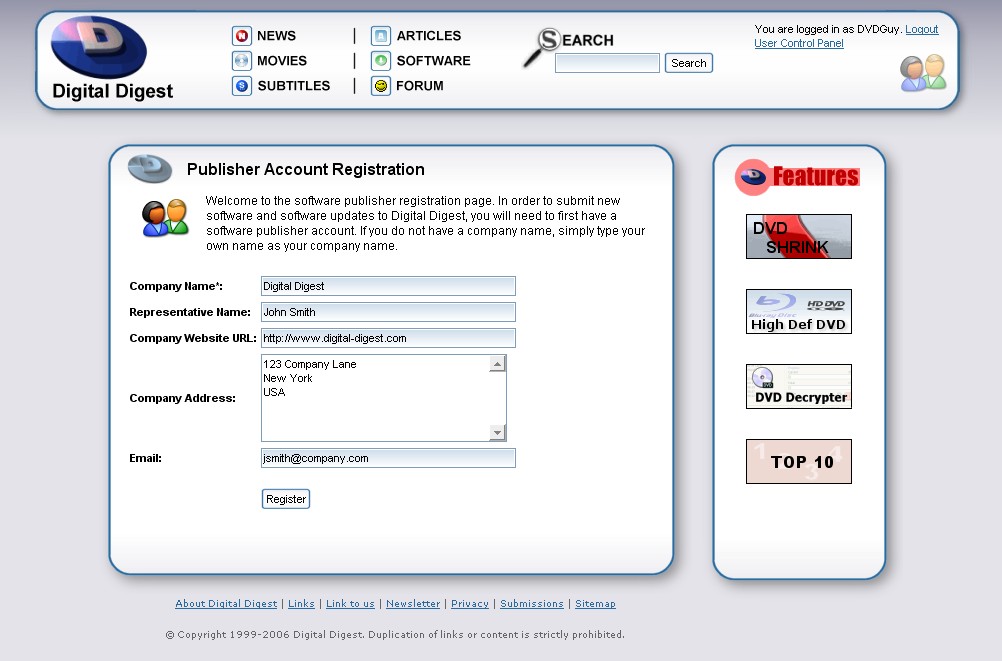Click the Software download icon
Screen dimensions: 1002x661
(380, 61)
